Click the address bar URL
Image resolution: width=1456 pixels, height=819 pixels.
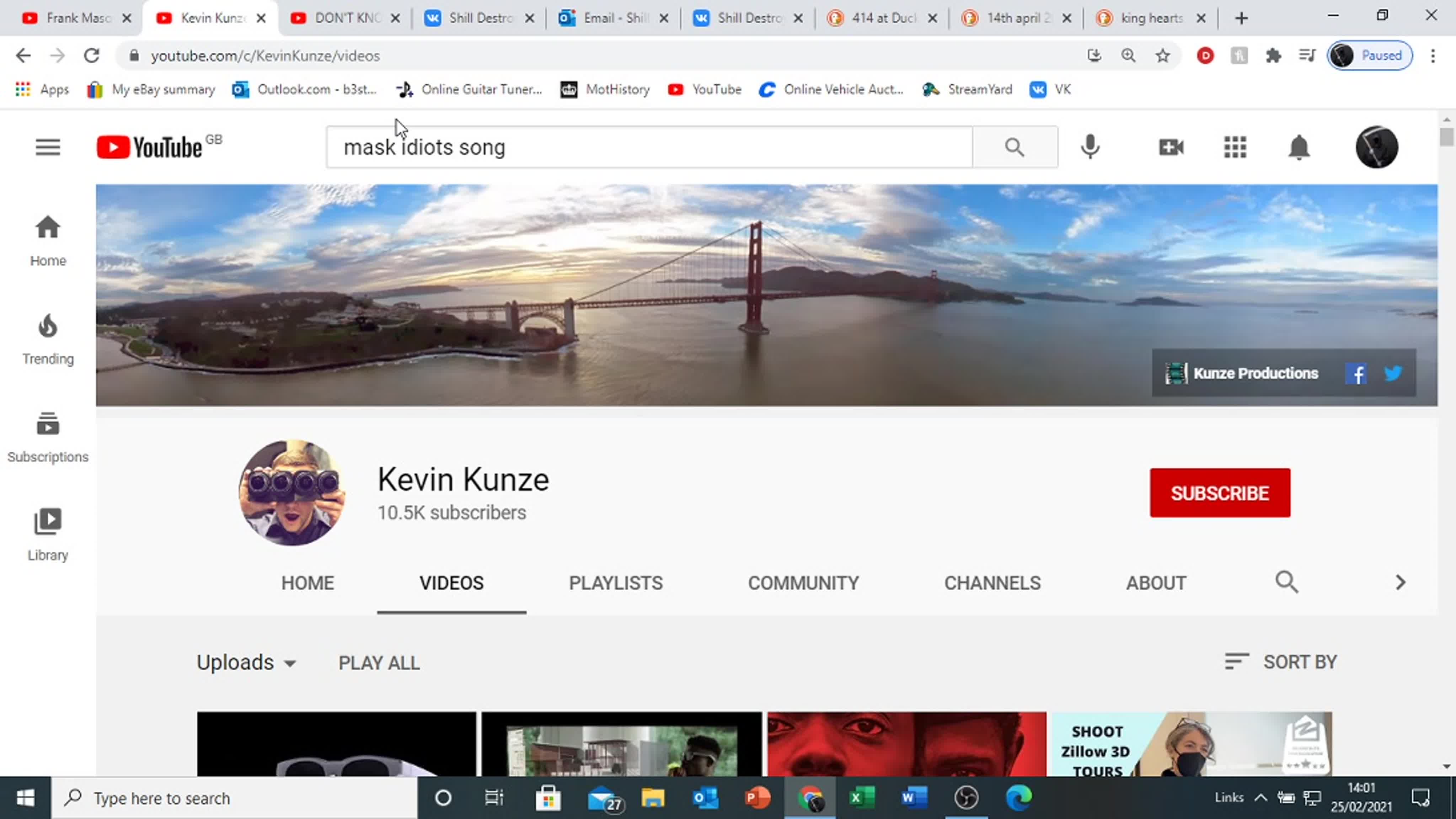[265, 55]
